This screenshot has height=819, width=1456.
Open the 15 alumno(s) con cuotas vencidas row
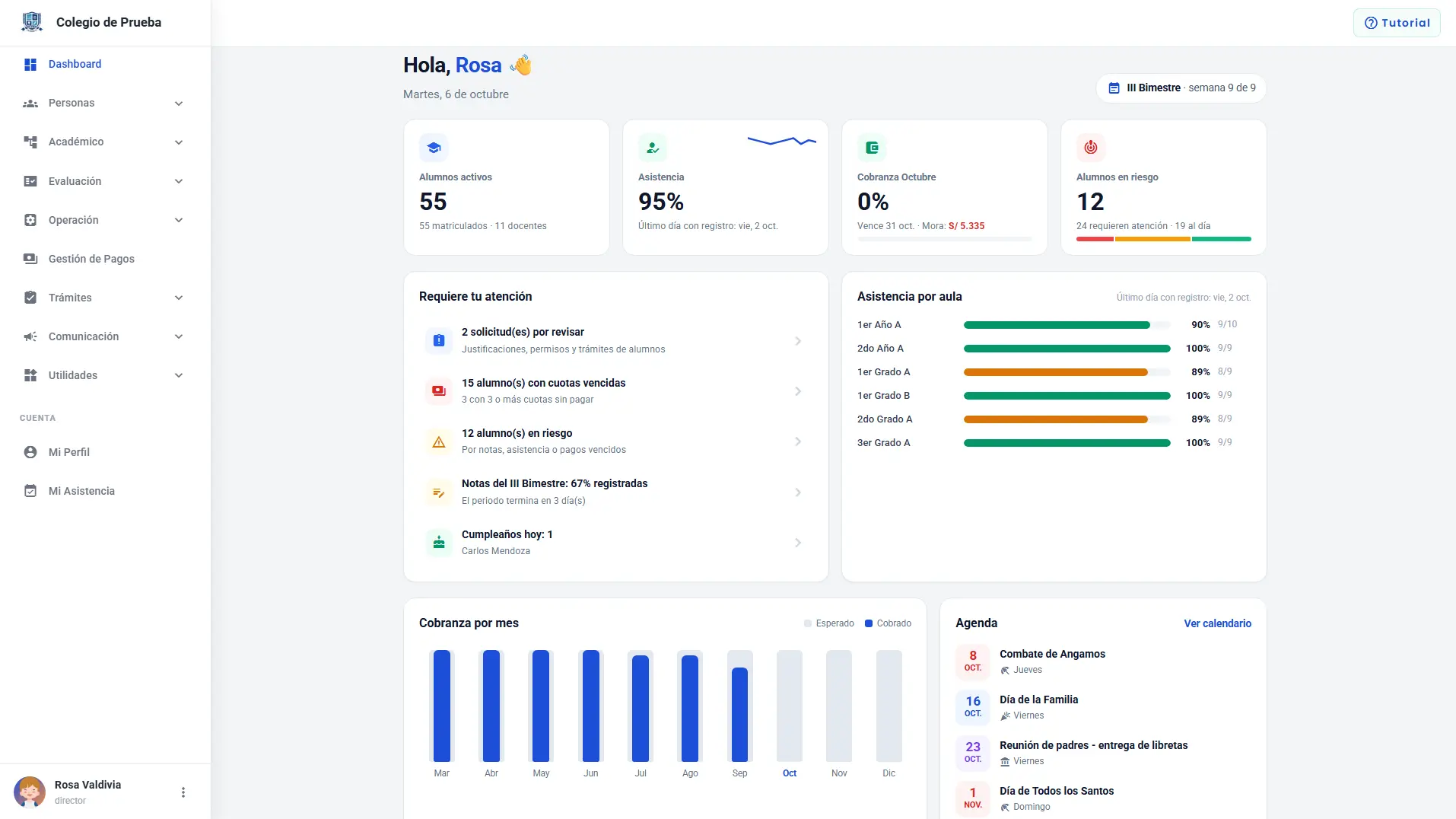click(x=615, y=391)
